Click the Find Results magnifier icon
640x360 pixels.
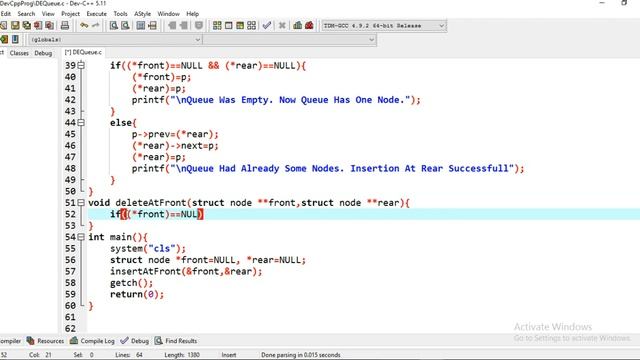coord(159,340)
